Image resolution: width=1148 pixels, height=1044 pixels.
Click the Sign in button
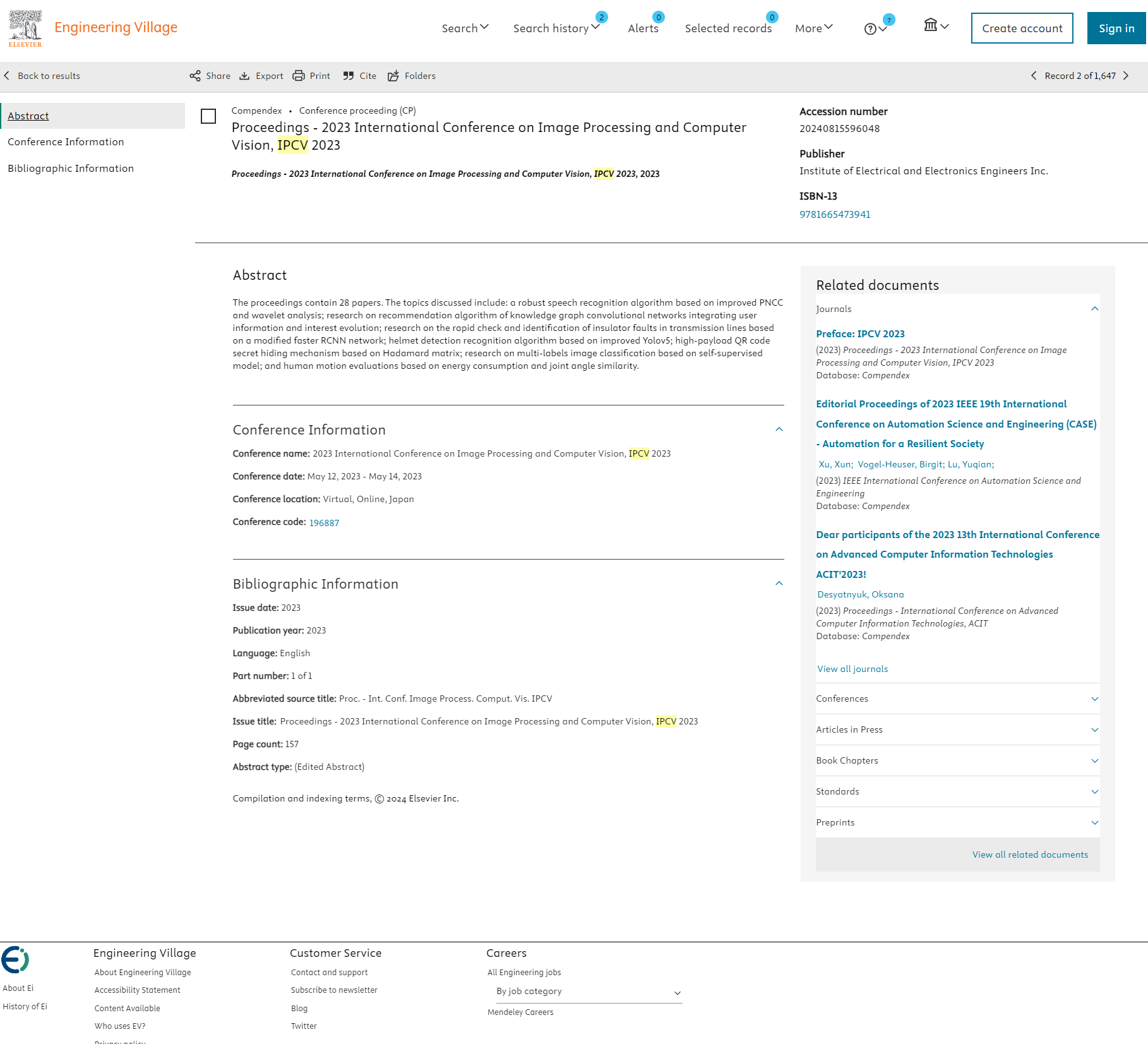[x=1116, y=28]
